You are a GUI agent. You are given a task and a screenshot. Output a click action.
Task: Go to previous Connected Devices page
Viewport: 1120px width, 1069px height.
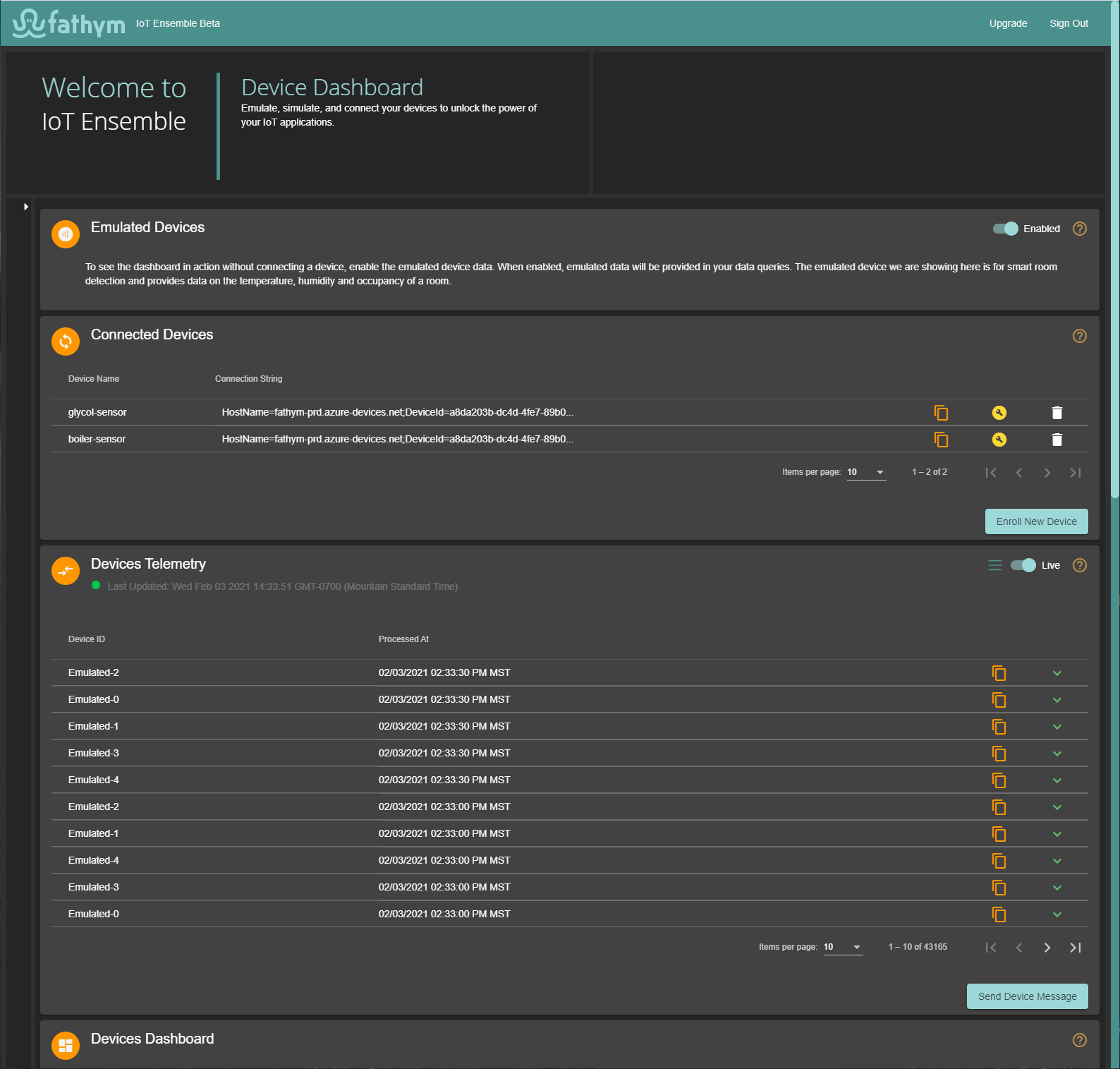(1019, 473)
